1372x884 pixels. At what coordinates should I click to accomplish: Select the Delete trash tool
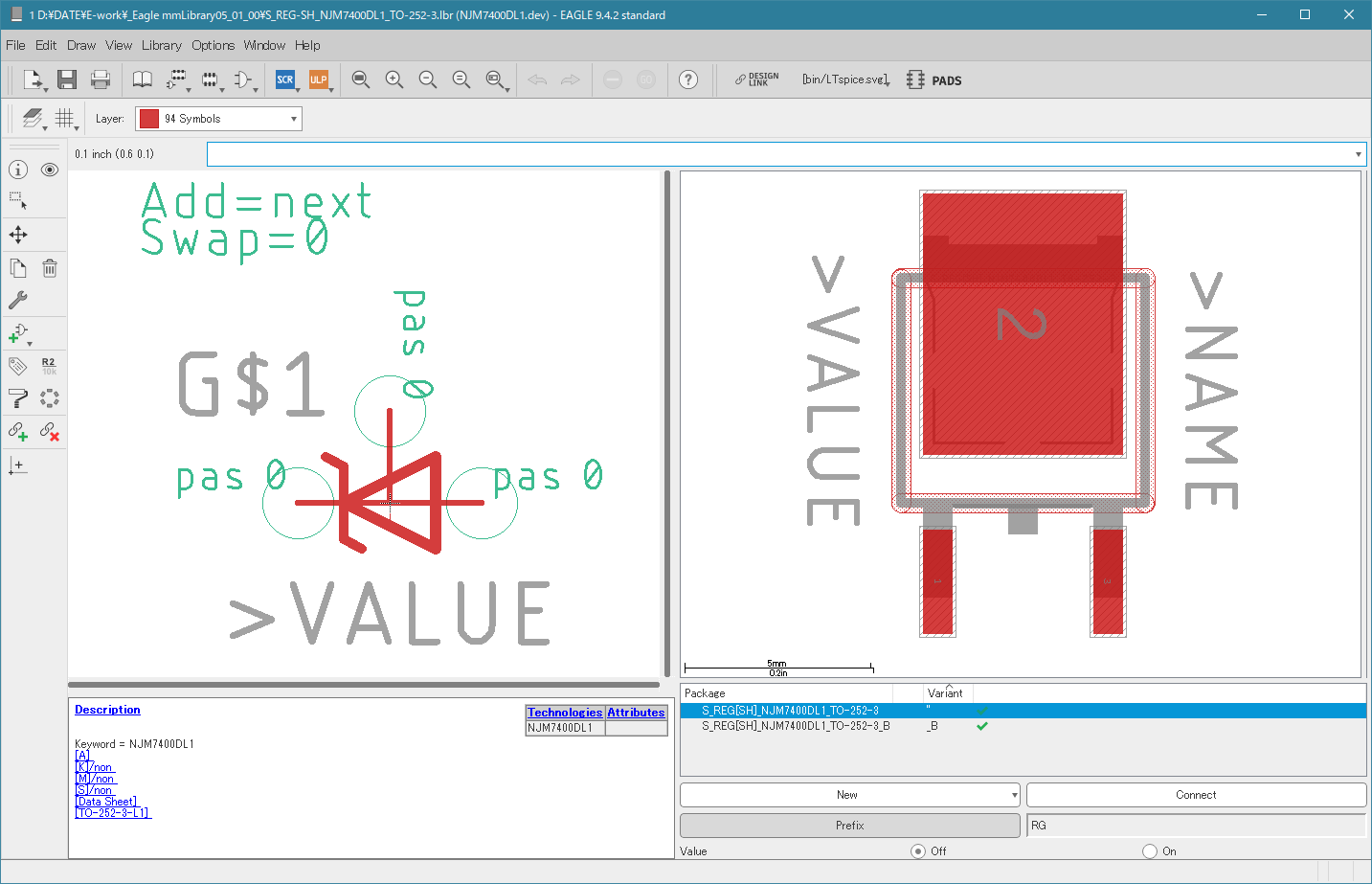pyautogui.click(x=50, y=268)
